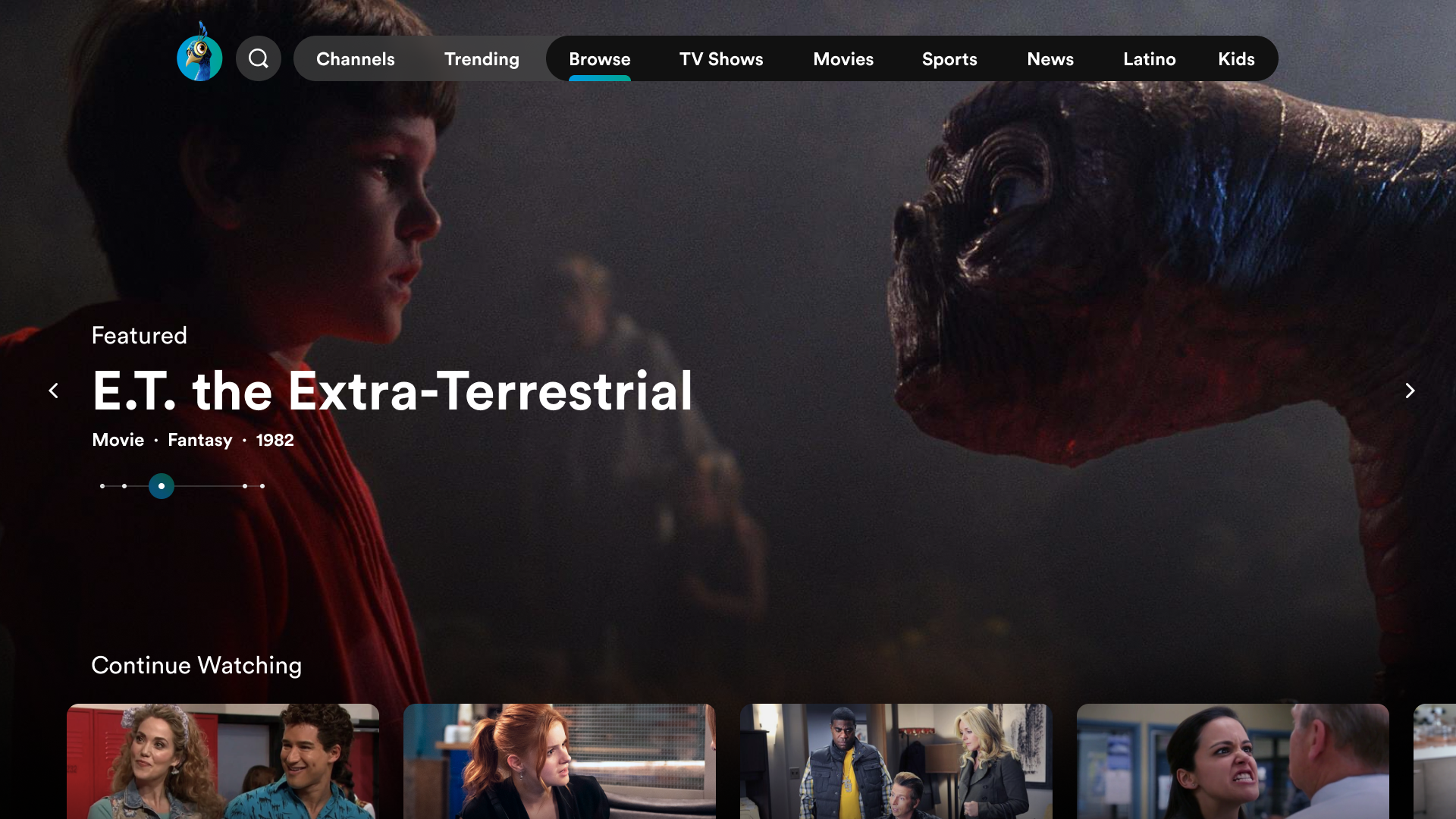1456x819 pixels.
Task: Switch to the Trending tab
Action: point(482,59)
